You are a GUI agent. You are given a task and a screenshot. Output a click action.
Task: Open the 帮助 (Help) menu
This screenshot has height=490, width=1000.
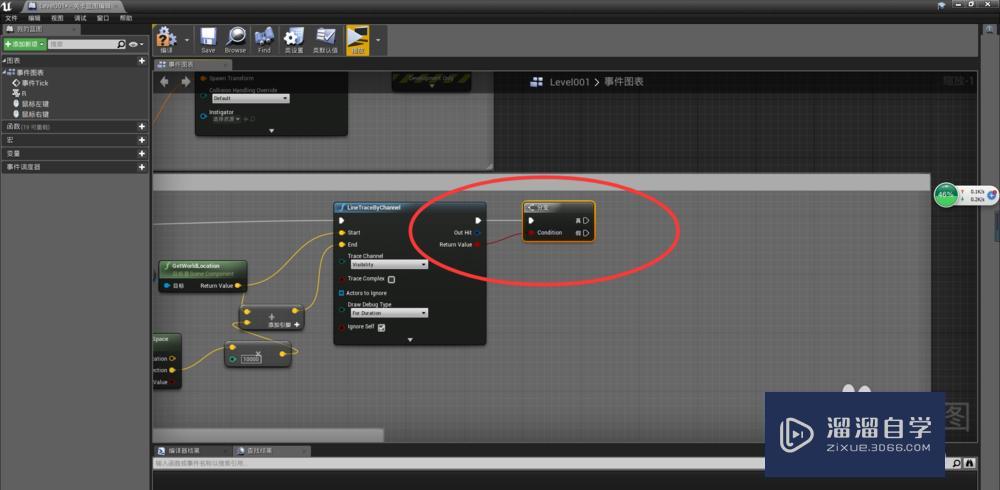[126, 19]
